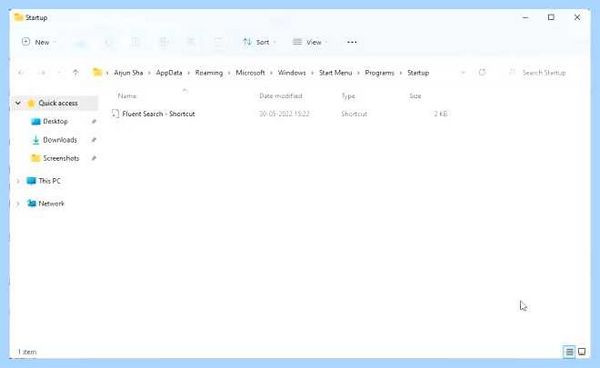This screenshot has width=600, height=368.
Task: Click the pin icon beside Downloads
Action: pos(94,140)
